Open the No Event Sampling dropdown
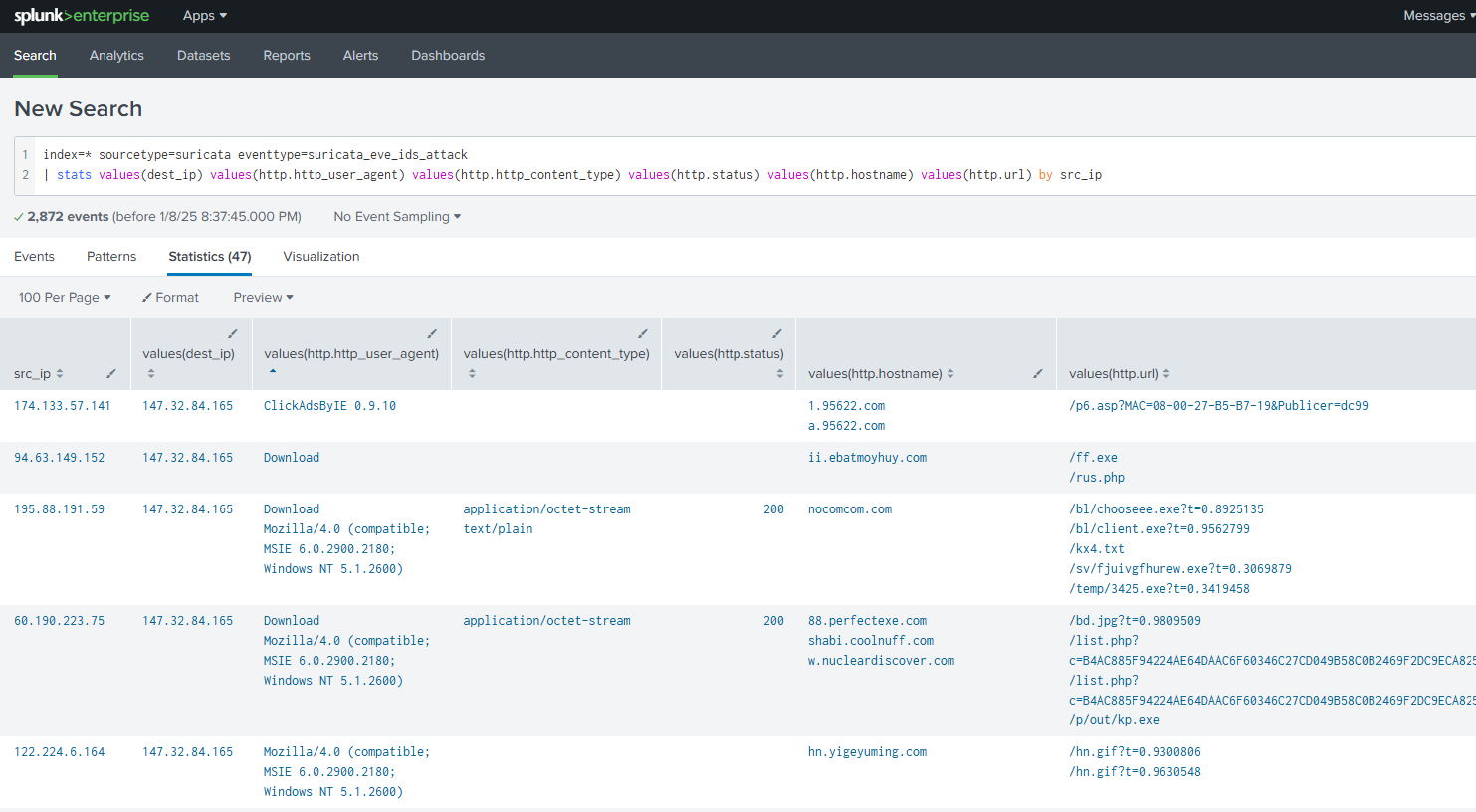 pyautogui.click(x=396, y=216)
